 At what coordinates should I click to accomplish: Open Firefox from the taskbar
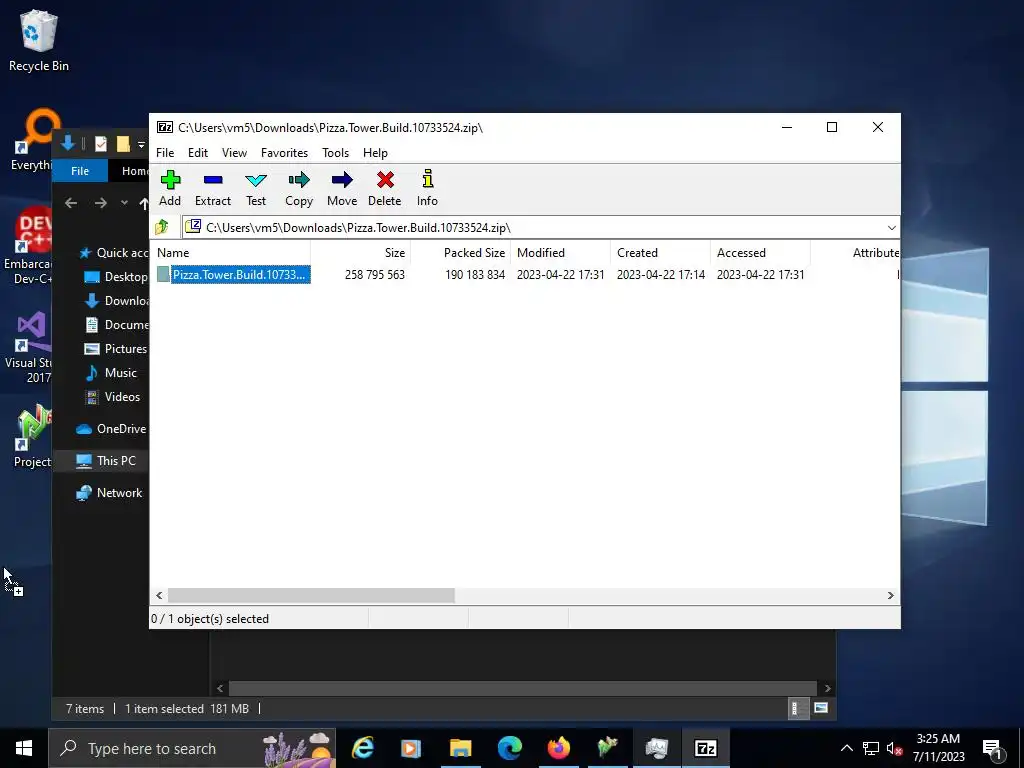(558, 748)
